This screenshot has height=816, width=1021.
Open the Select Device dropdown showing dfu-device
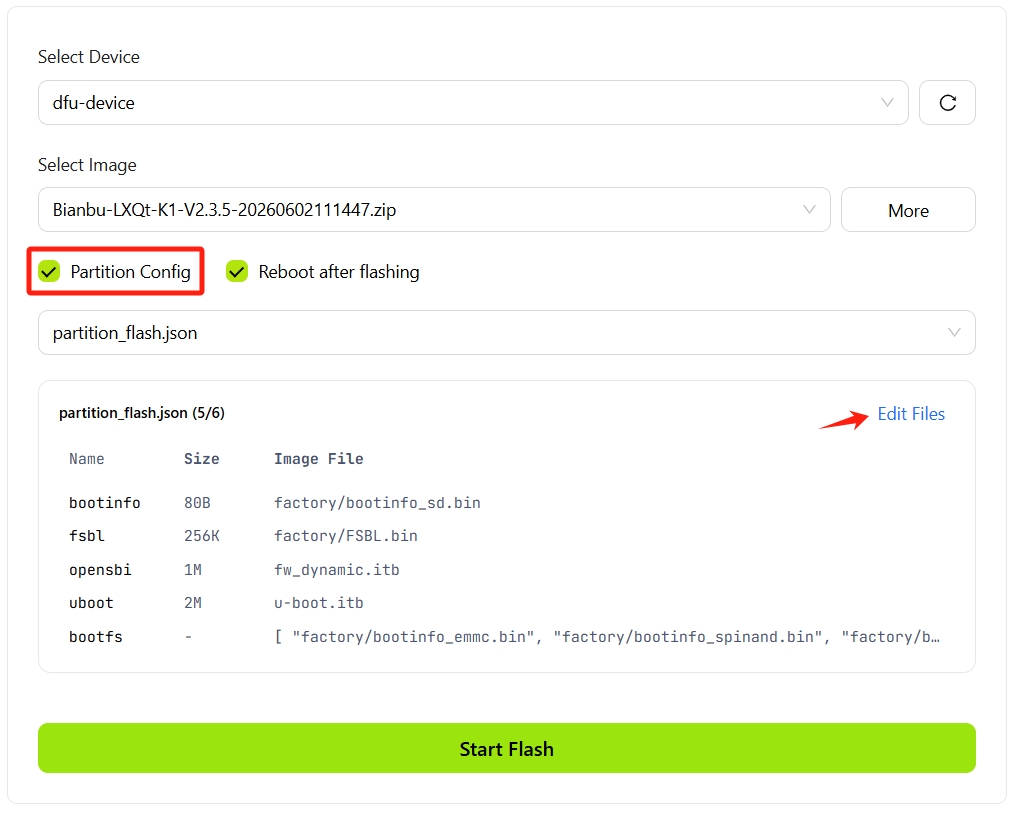point(473,102)
